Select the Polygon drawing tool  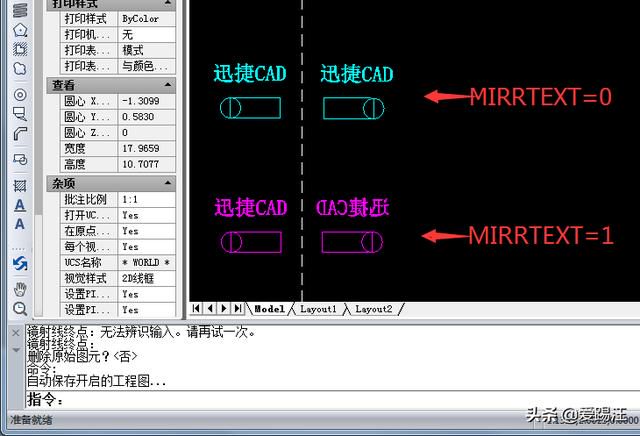click(20, 30)
